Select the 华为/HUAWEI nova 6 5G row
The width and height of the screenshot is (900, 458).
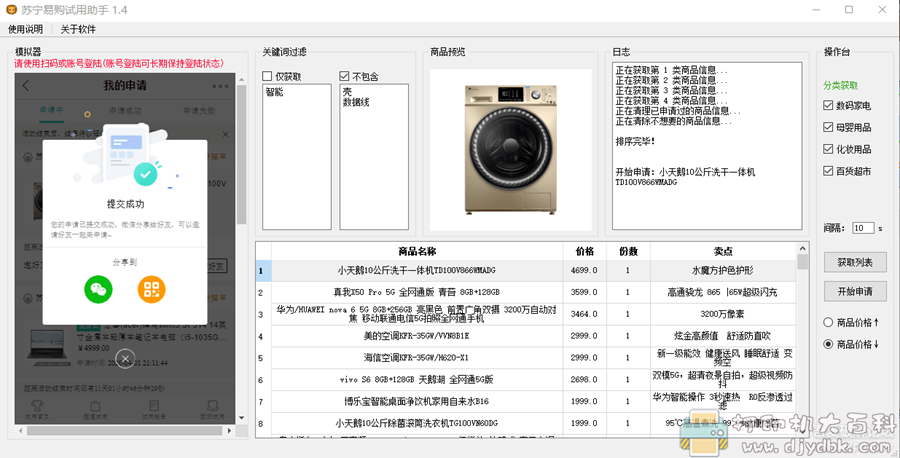[x=417, y=314]
